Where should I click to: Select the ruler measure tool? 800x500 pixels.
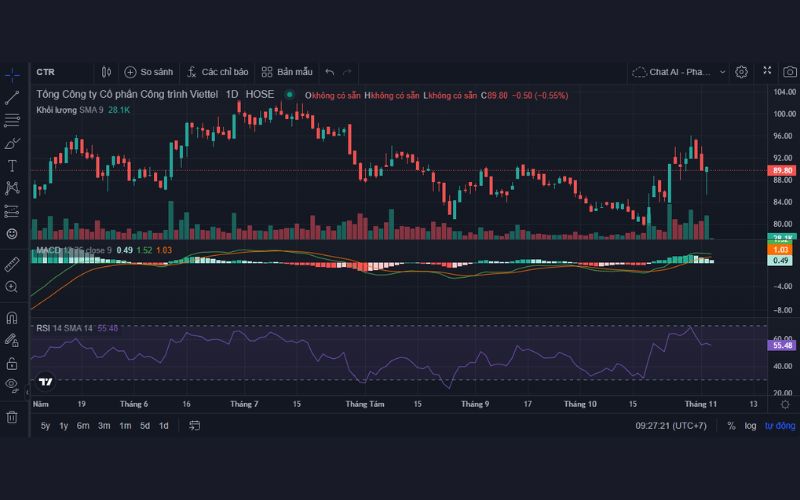(12, 264)
